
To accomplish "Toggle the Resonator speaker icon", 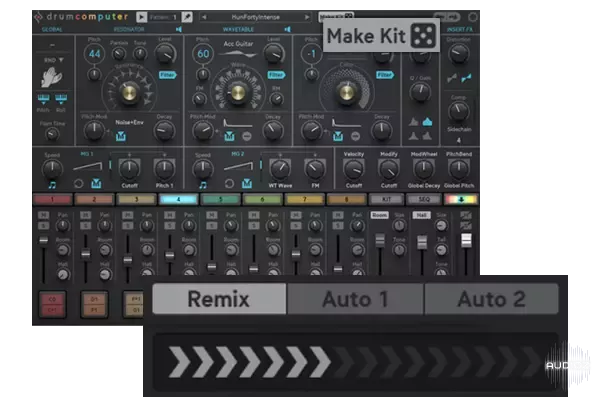I will (179, 29).
